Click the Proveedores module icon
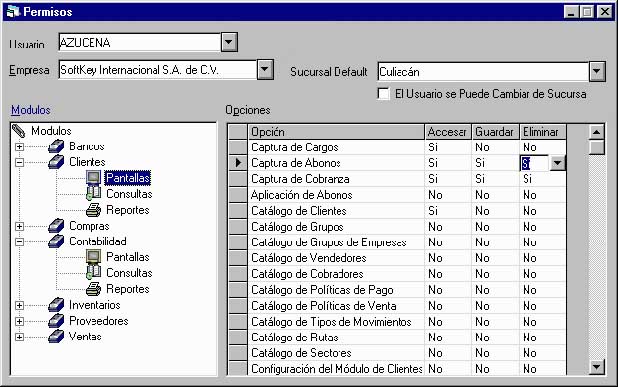The width and height of the screenshot is (618, 387). (x=56, y=321)
